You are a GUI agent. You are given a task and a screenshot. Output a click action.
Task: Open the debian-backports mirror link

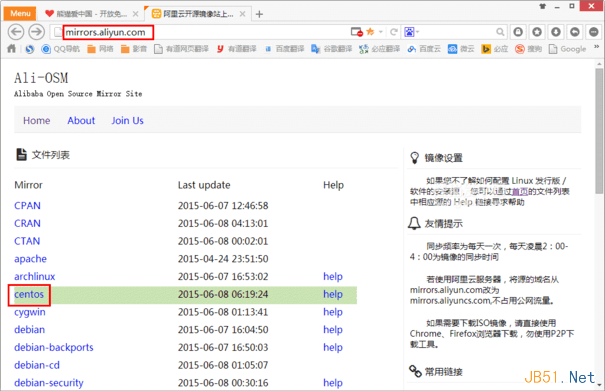pyautogui.click(x=54, y=347)
